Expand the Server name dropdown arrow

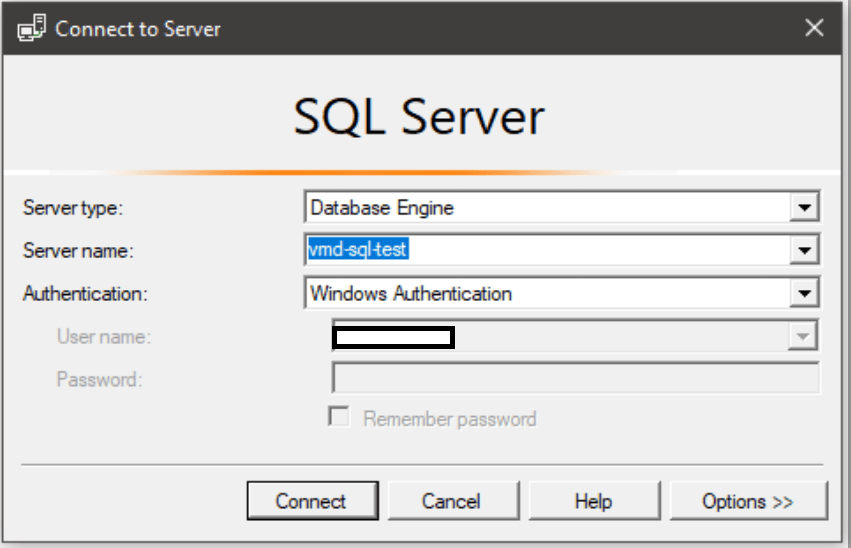[x=803, y=250]
